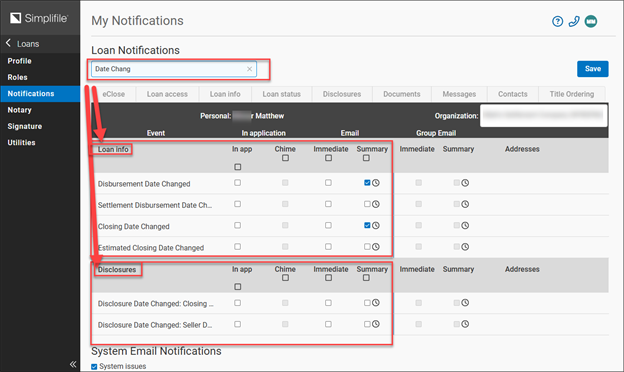Enable In app for Estimated Closing Date Changed
Viewport: 624px width, 372px height.
point(238,246)
